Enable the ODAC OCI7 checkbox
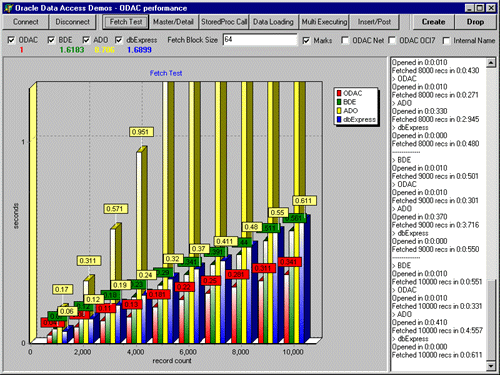The image size is (500, 375). [x=392, y=40]
